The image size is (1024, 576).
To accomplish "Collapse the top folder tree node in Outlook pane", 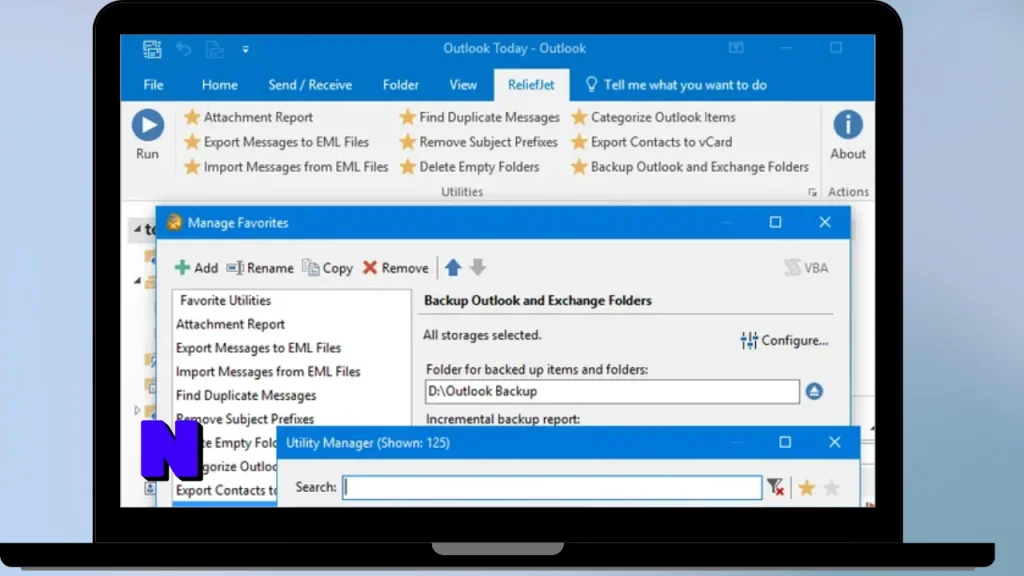I will pos(137,229).
